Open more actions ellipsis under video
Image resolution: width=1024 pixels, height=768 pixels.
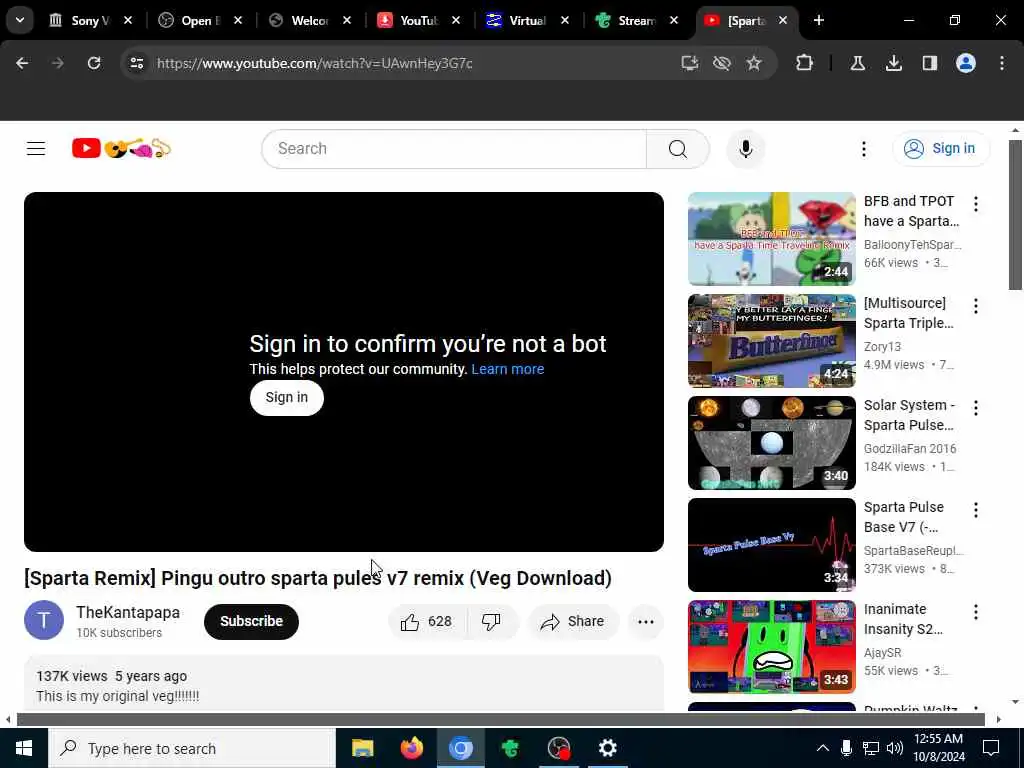click(x=646, y=621)
